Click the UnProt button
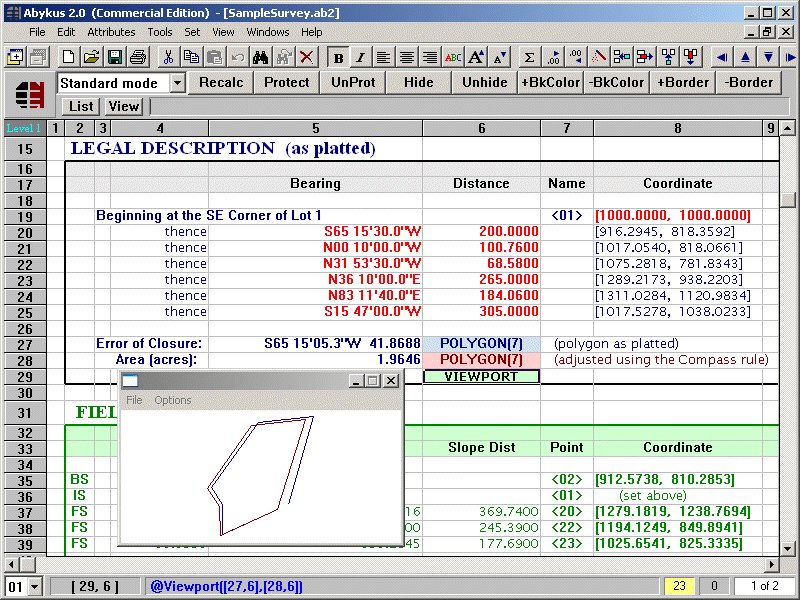 pos(353,83)
